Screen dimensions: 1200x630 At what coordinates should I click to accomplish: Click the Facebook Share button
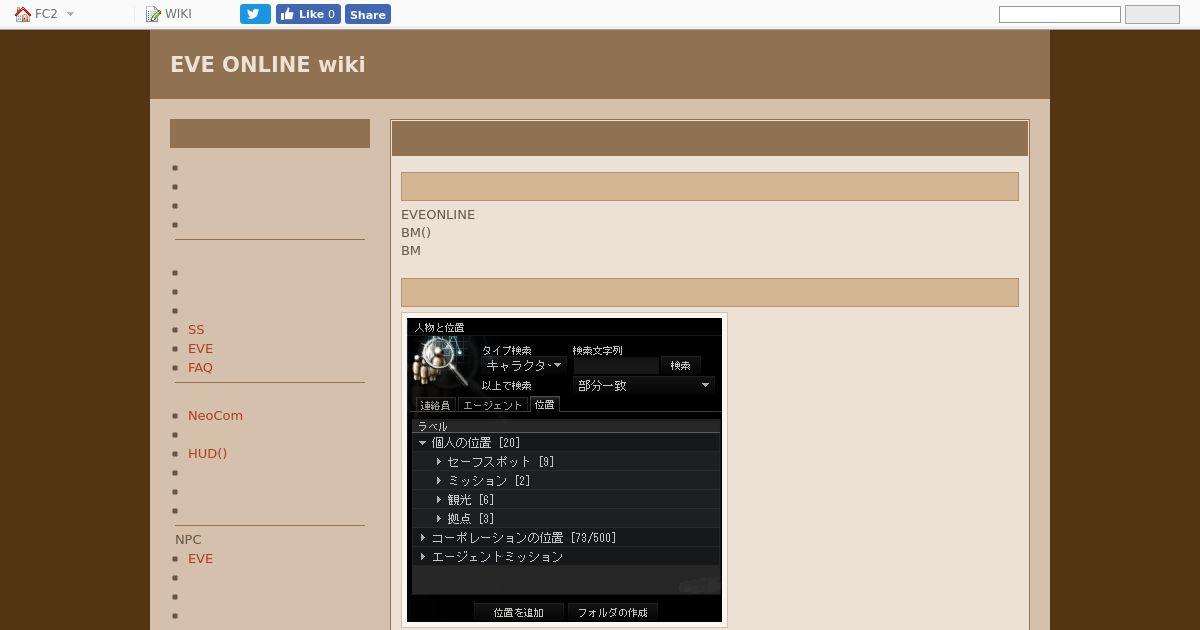tap(368, 14)
